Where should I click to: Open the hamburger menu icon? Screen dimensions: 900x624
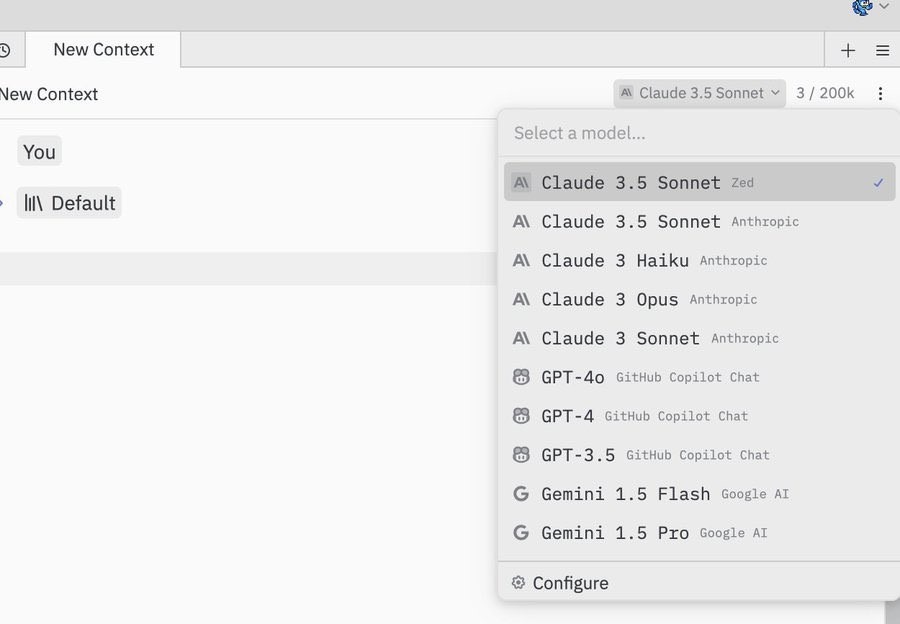click(882, 51)
